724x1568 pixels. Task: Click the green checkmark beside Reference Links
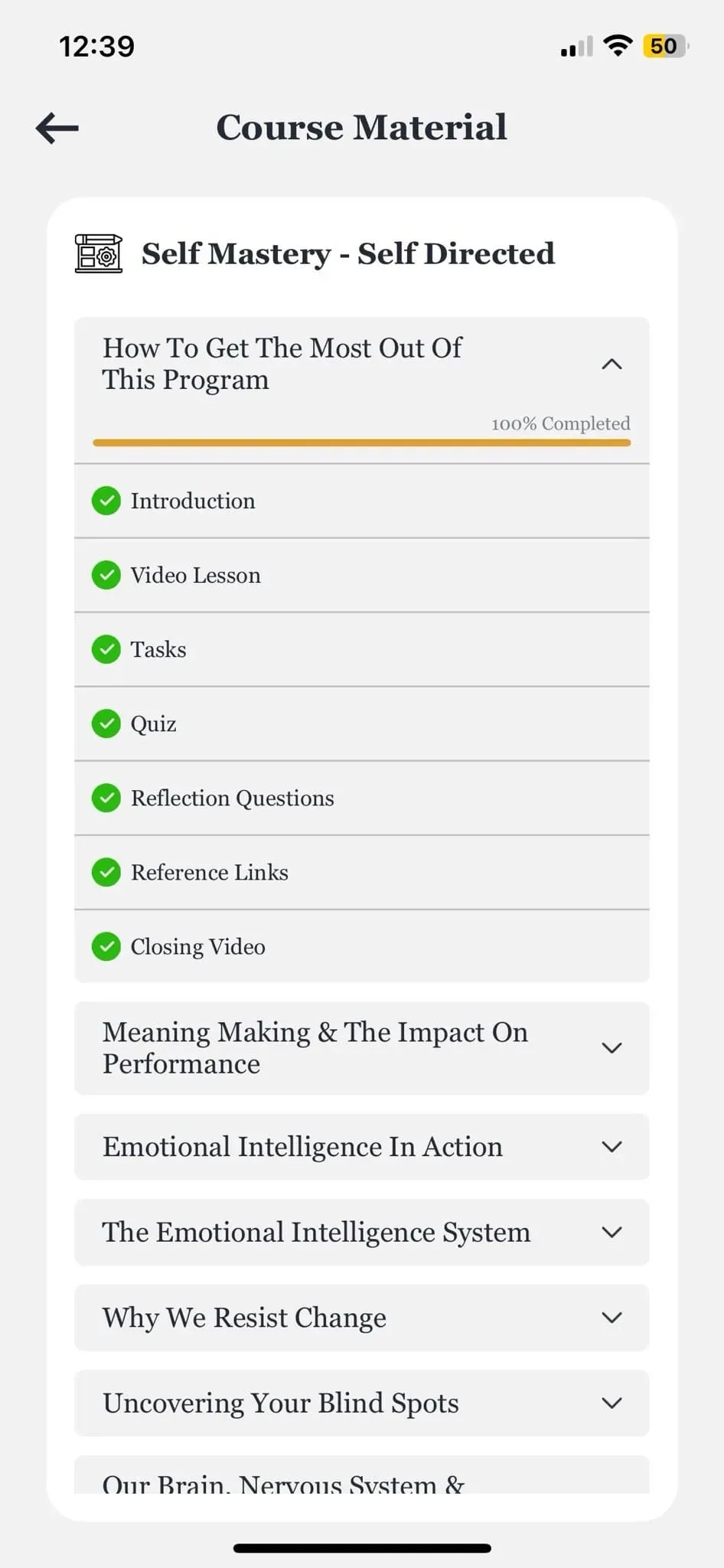click(x=106, y=872)
